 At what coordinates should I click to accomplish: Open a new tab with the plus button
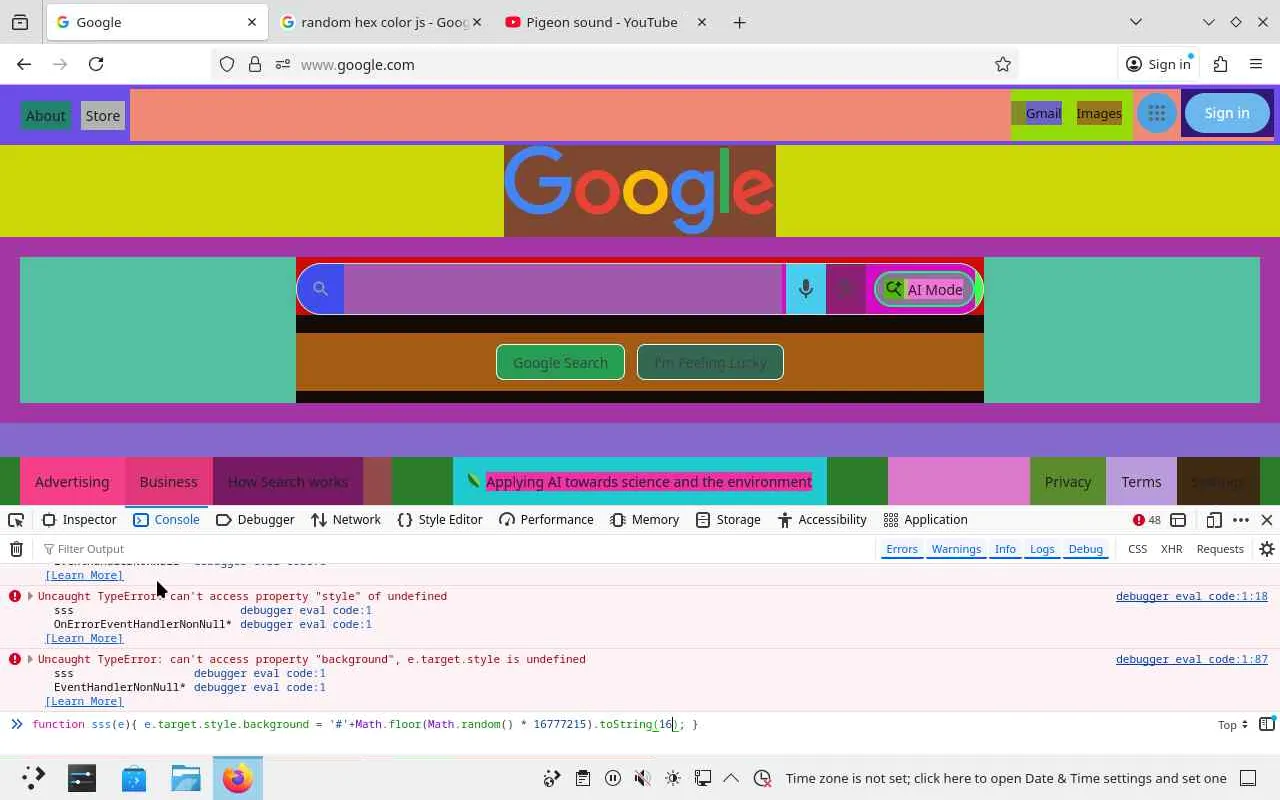(x=739, y=22)
